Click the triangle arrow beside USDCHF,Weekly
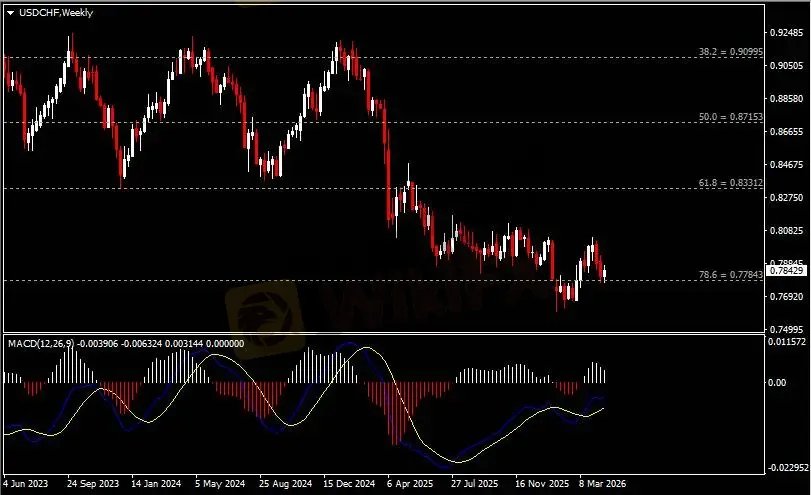 [10, 11]
